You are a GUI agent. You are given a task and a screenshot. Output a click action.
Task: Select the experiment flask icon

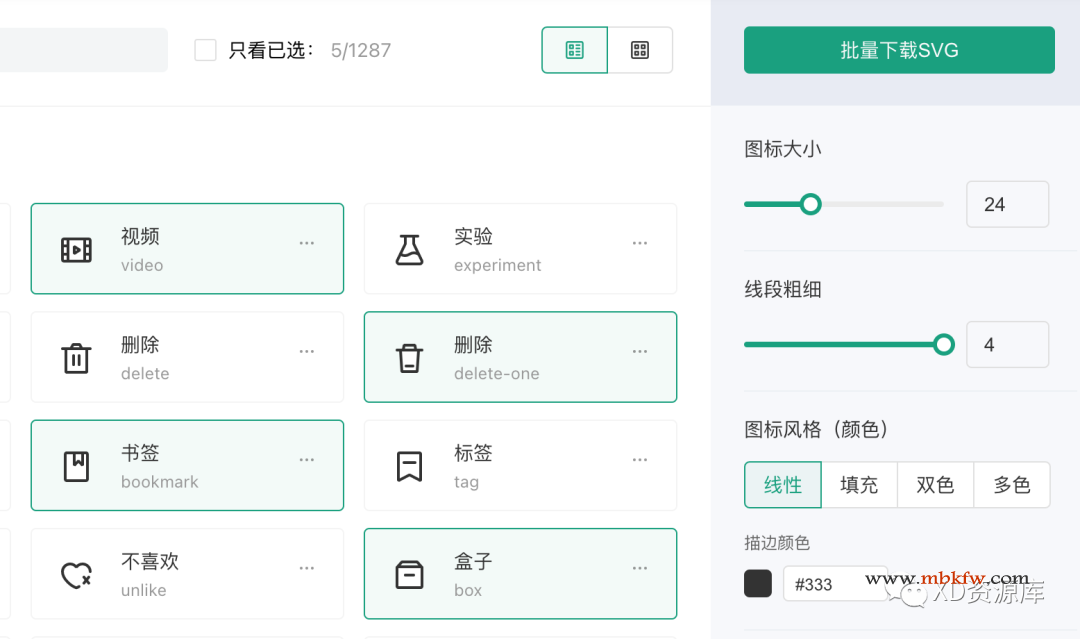[x=409, y=250]
